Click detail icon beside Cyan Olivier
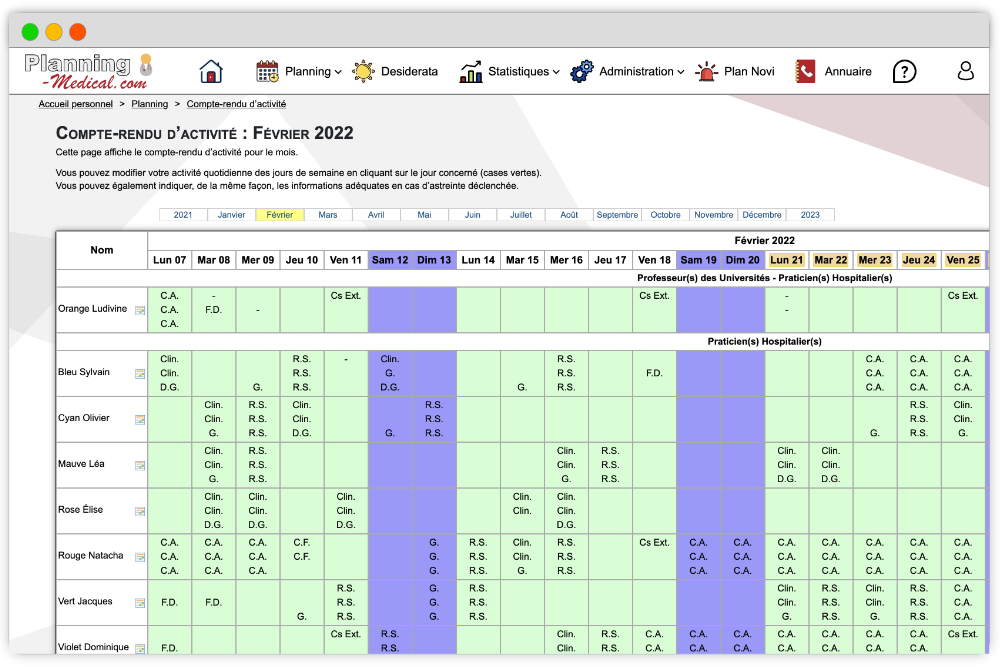1000x667 pixels. point(140,419)
